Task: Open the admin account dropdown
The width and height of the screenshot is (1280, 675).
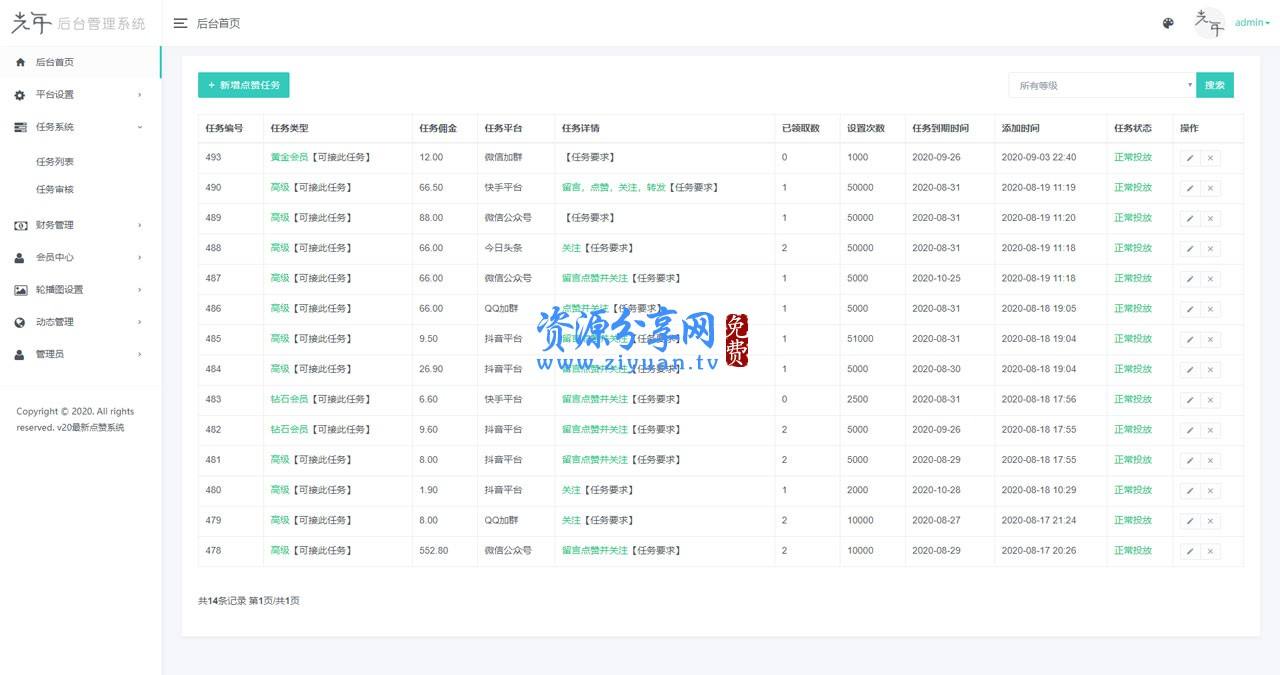Action: pyautogui.click(x=1249, y=22)
